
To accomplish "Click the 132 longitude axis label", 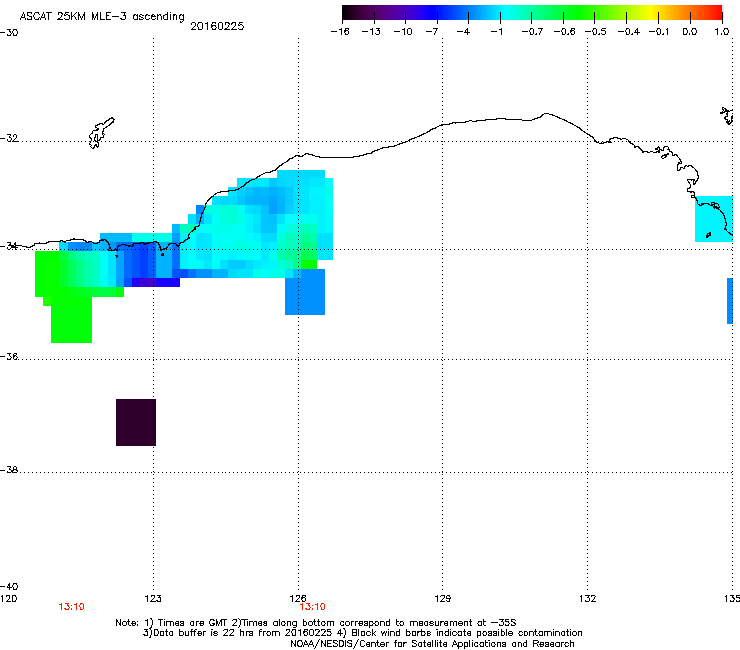I will (x=588, y=599).
